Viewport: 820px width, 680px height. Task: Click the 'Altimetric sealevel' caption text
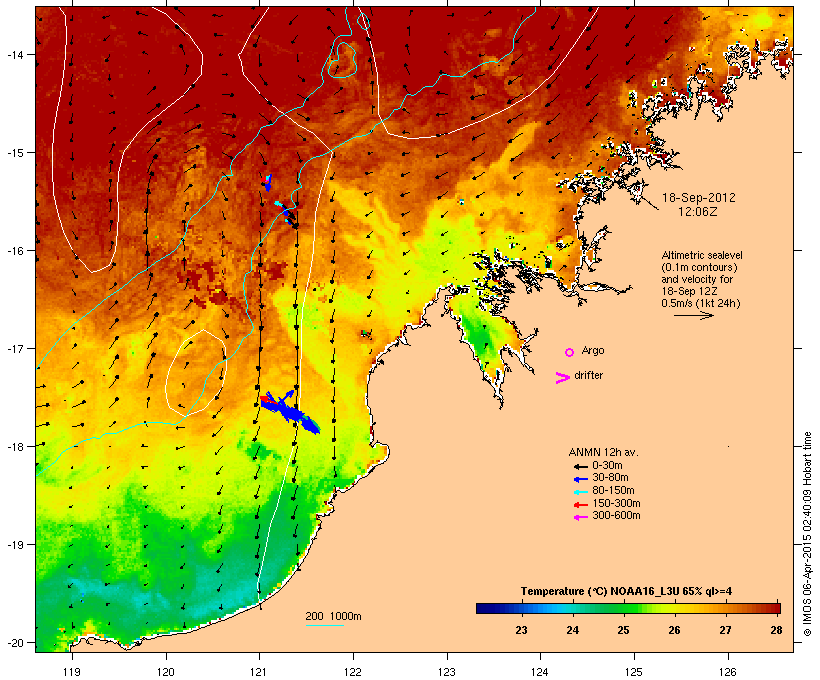click(702, 255)
